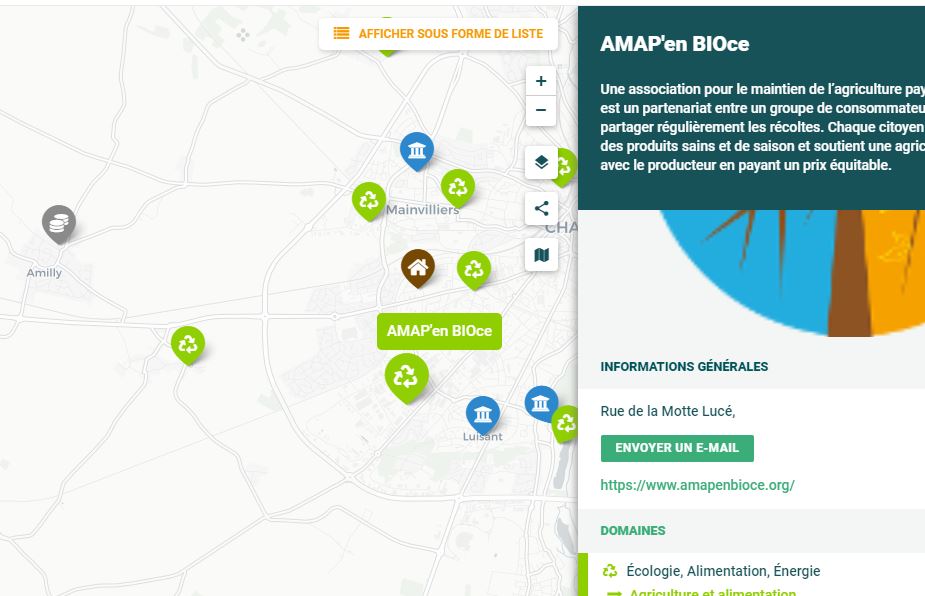
Task: Open the Agriculture et alimentation link
Action: coord(712,593)
